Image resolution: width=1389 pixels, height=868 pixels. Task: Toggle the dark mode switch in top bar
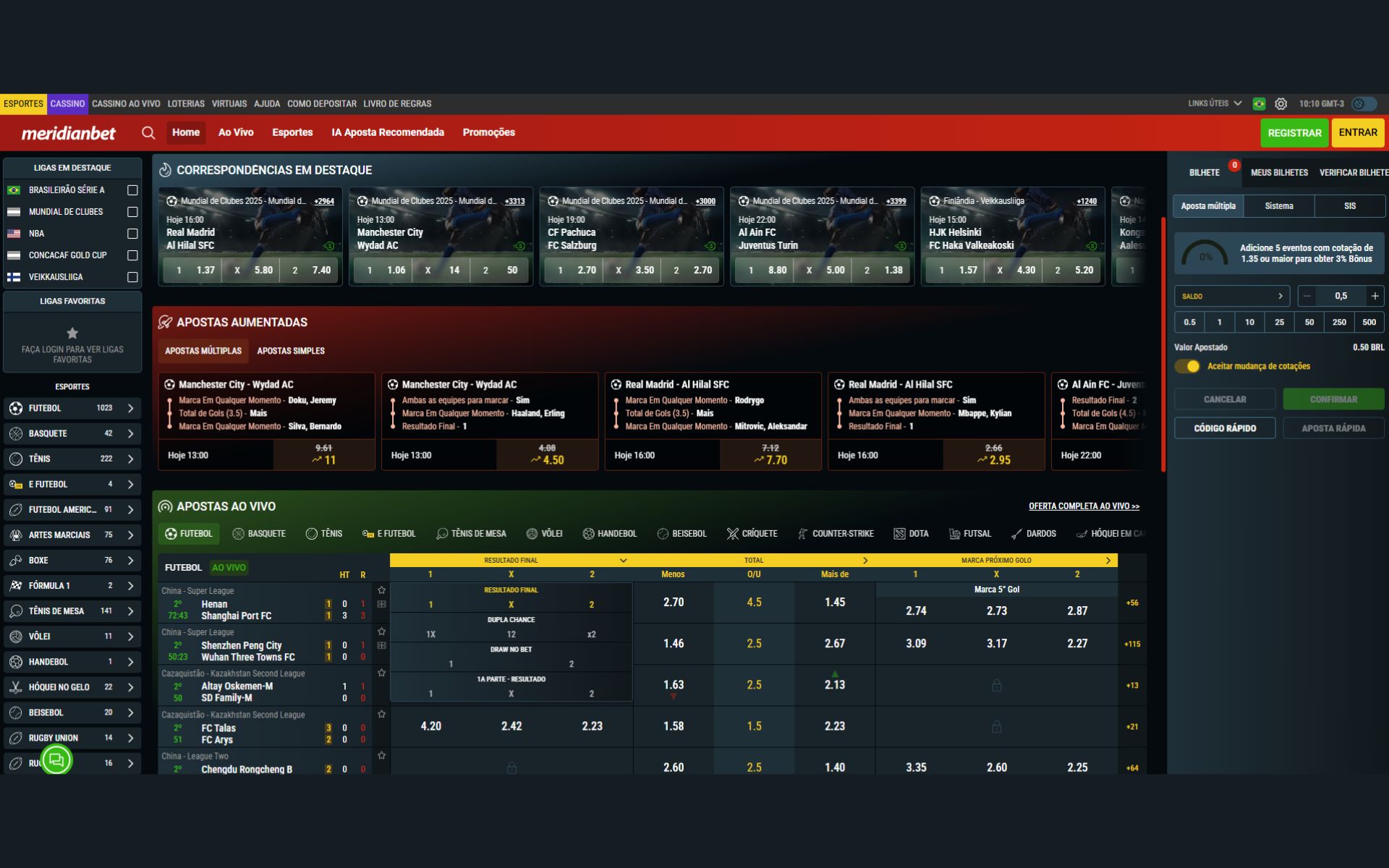click(1364, 104)
